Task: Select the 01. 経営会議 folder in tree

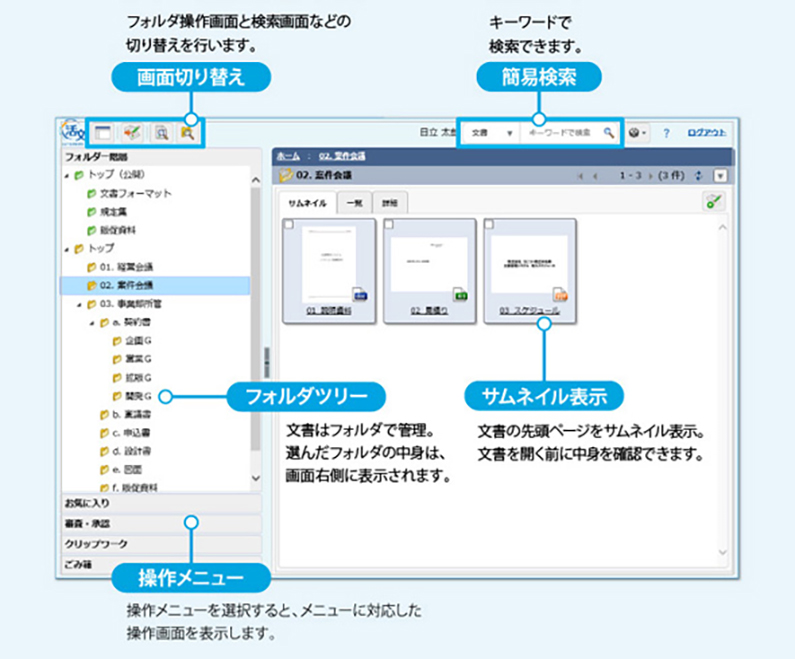Action: click(x=126, y=266)
